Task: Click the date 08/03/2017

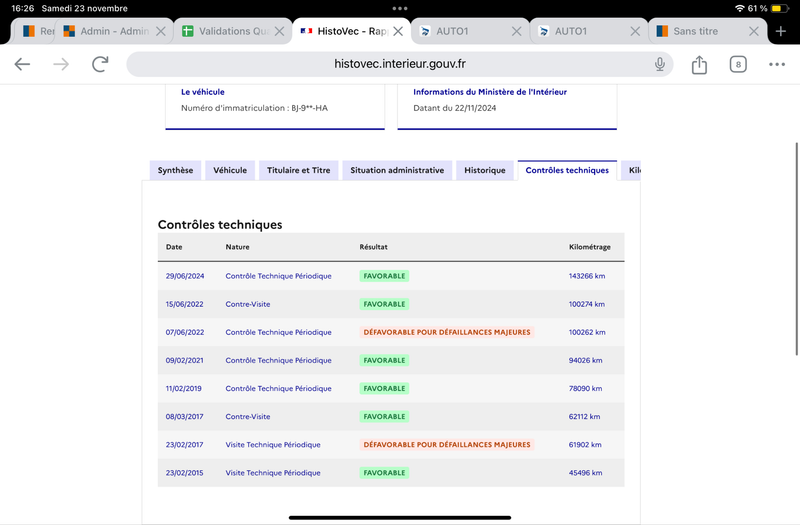Action: (184, 416)
